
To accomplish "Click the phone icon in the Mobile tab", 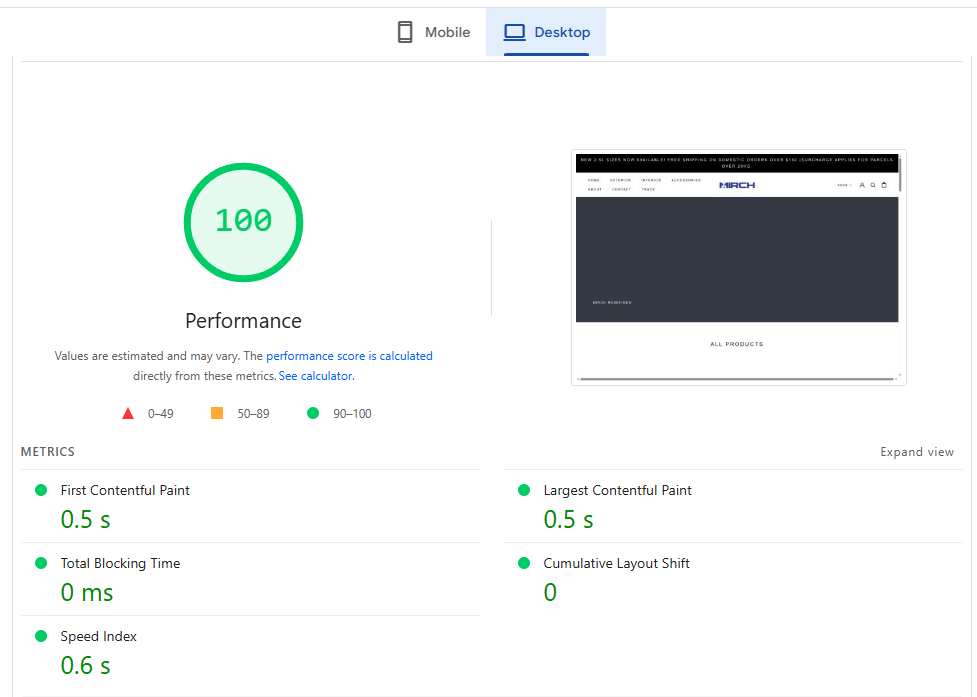I will (x=405, y=32).
